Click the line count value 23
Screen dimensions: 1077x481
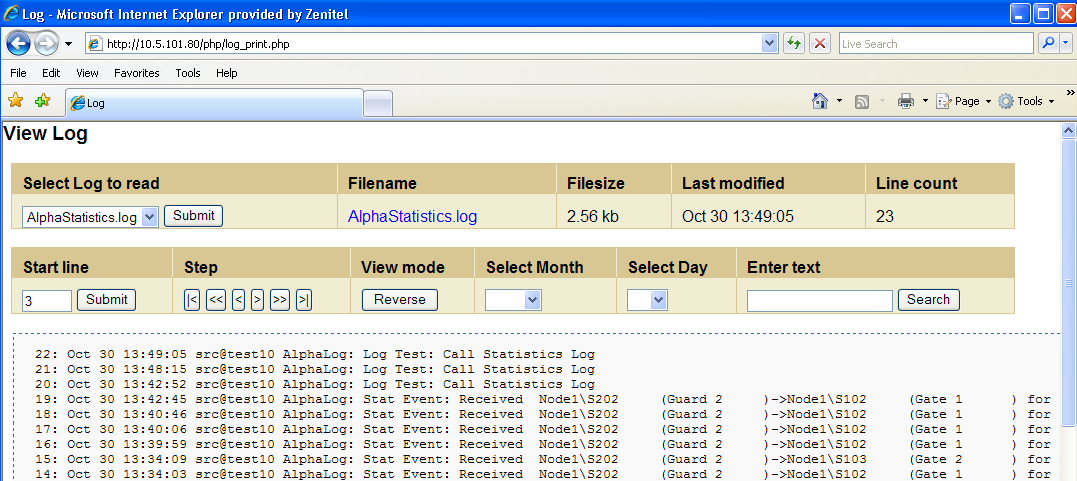pos(885,216)
